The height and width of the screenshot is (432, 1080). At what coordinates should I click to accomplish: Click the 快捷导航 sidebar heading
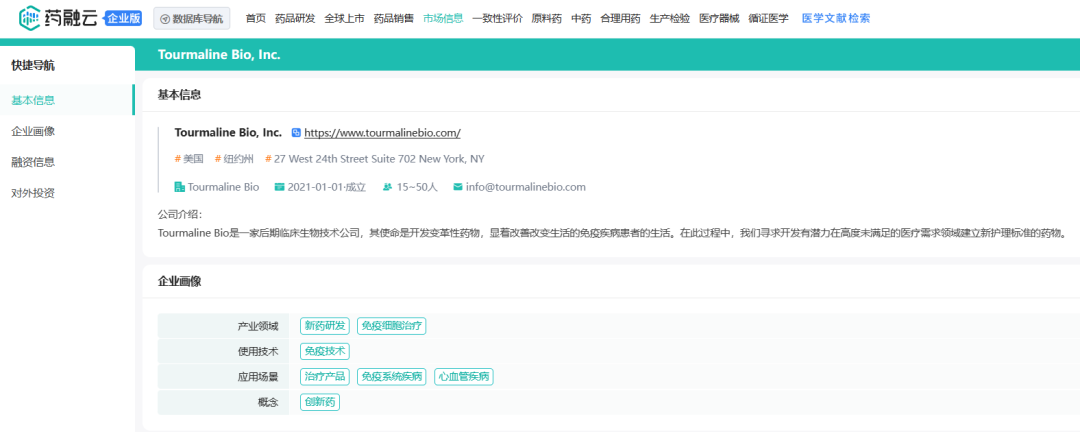click(33, 66)
